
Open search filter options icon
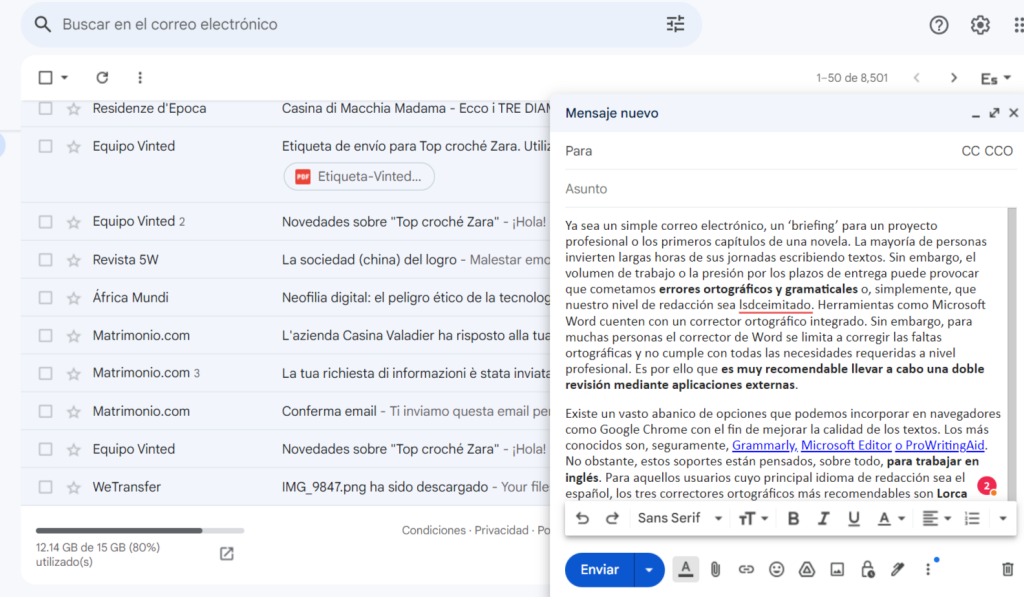point(676,24)
